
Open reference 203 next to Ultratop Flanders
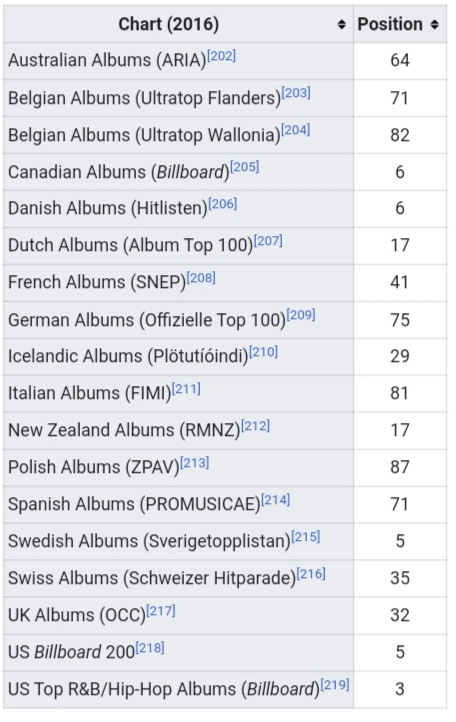click(296, 93)
